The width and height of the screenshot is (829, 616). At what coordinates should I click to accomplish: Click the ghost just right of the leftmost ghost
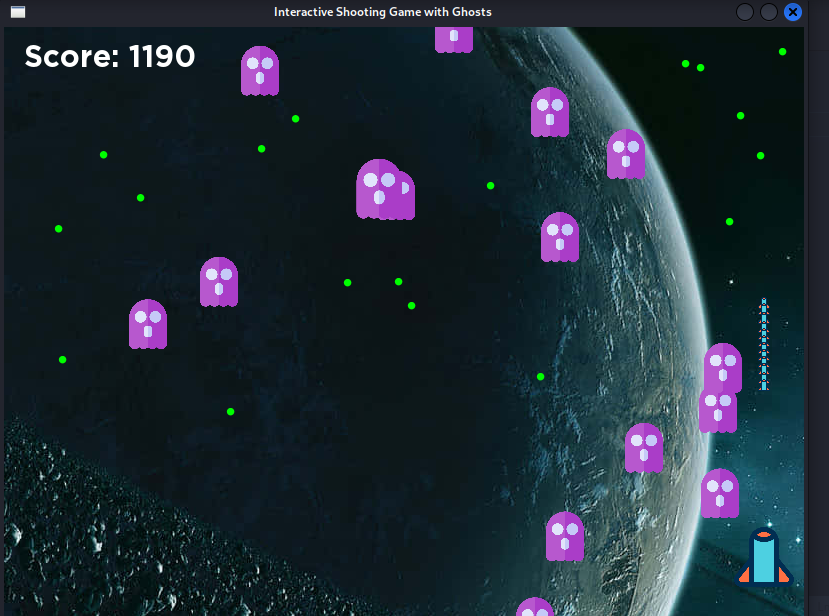[219, 282]
